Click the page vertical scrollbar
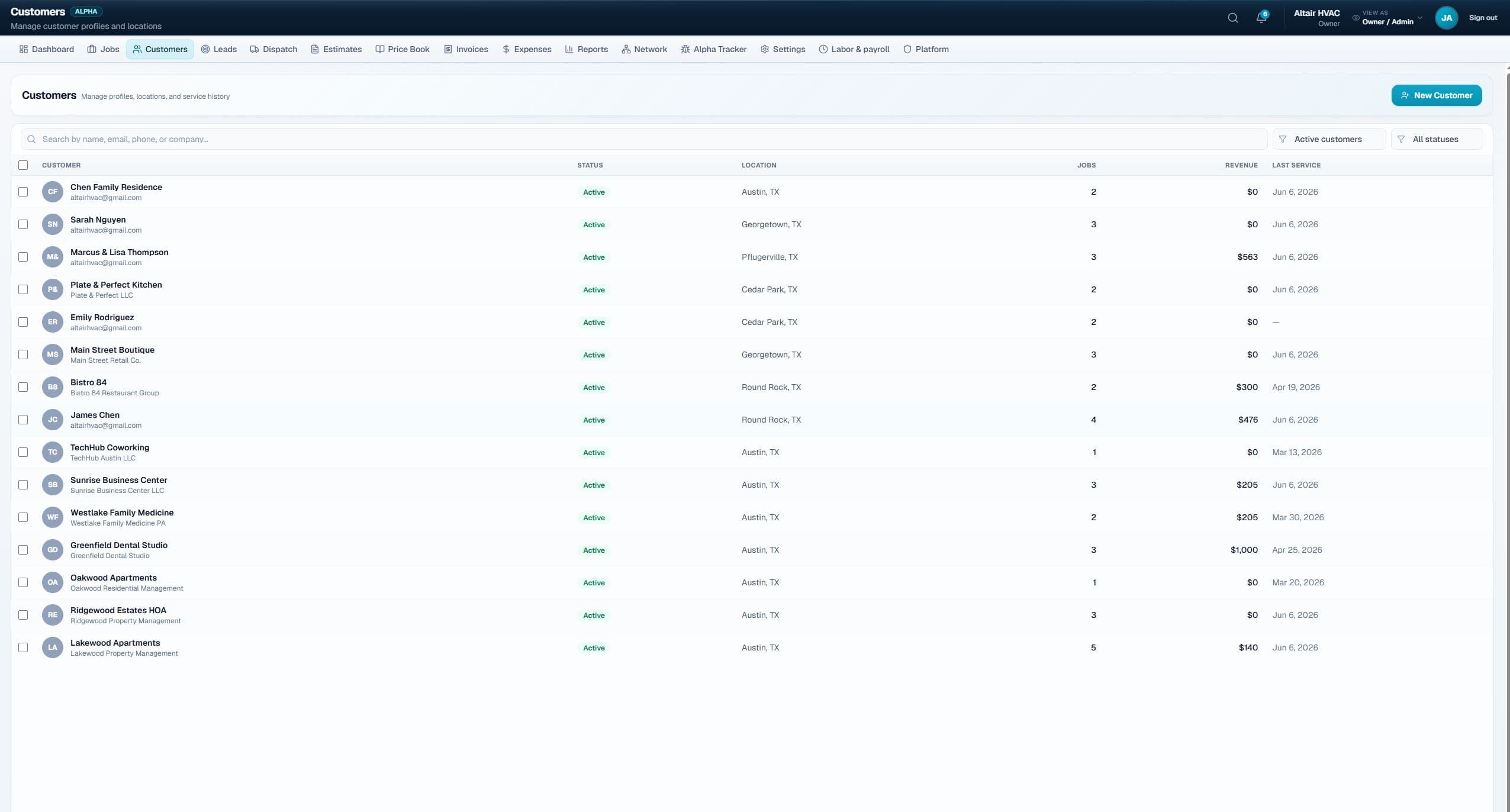 1508,438
